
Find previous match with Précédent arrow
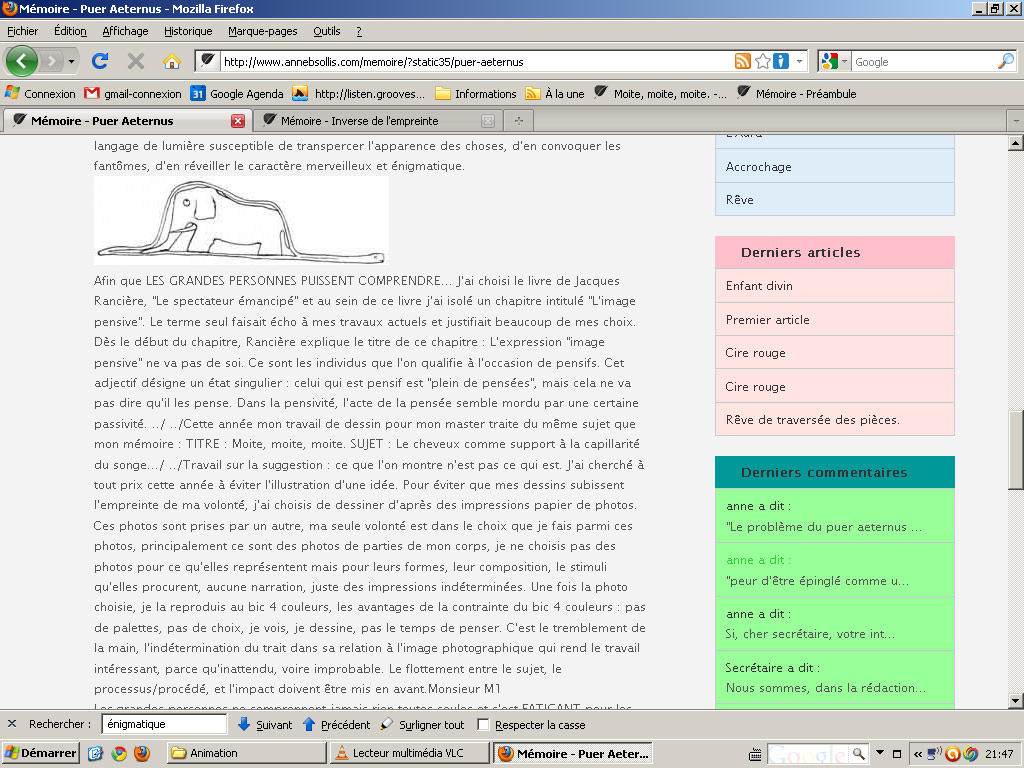coord(336,724)
